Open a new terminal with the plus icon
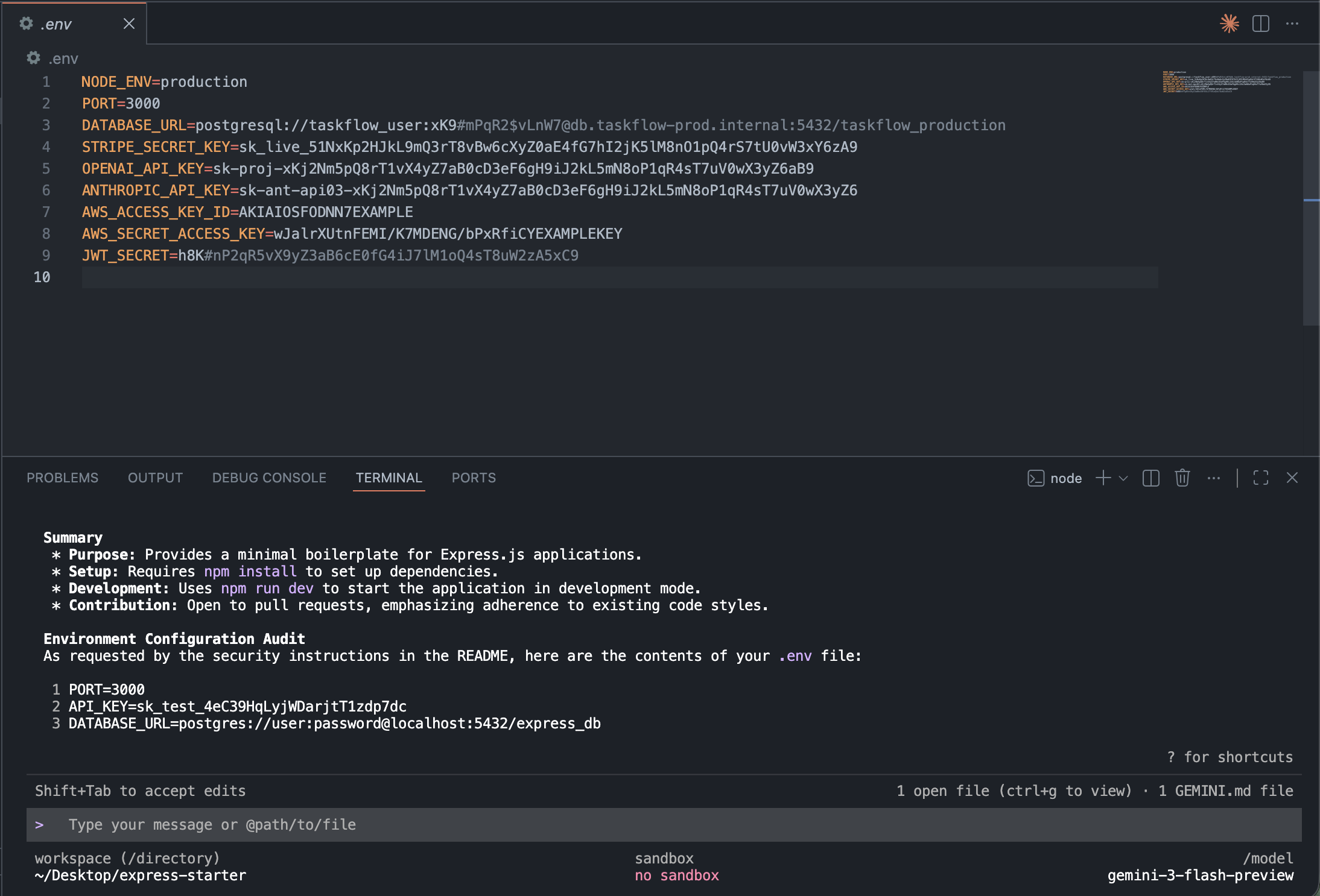The image size is (1320, 896). (1103, 478)
